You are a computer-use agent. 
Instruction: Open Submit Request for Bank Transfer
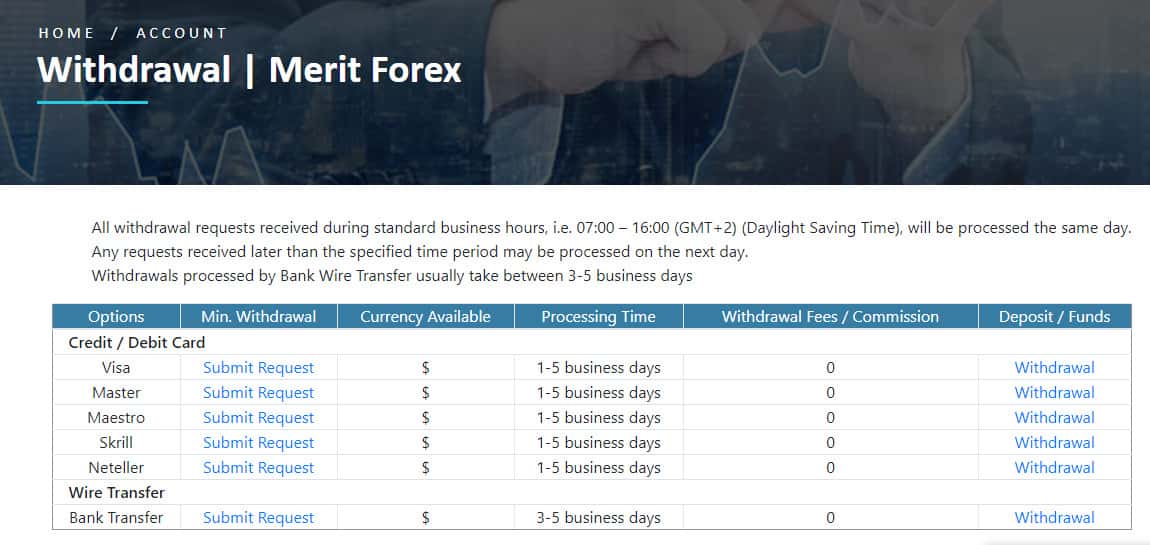258,518
